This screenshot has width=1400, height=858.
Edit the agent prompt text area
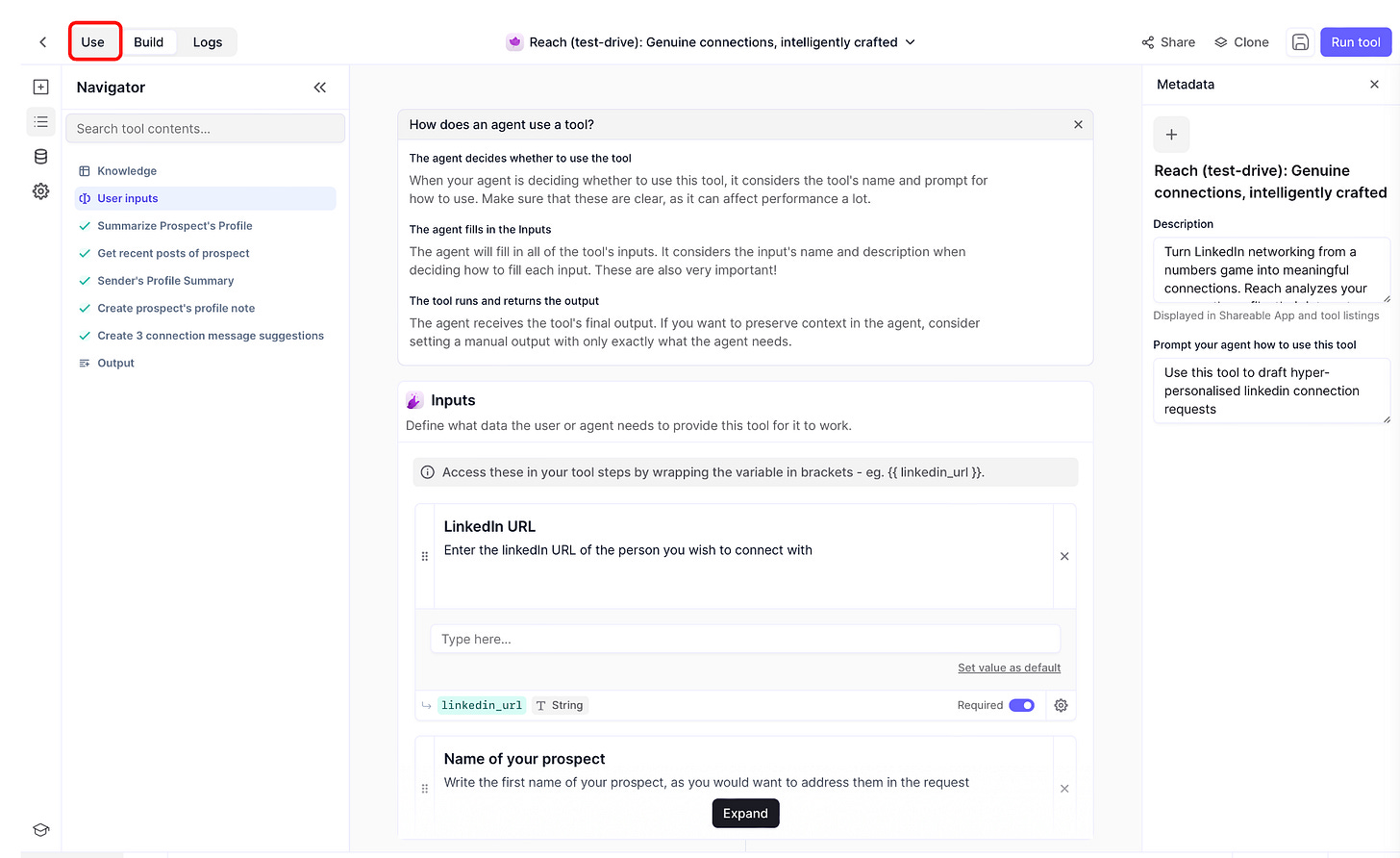pyautogui.click(x=1271, y=391)
